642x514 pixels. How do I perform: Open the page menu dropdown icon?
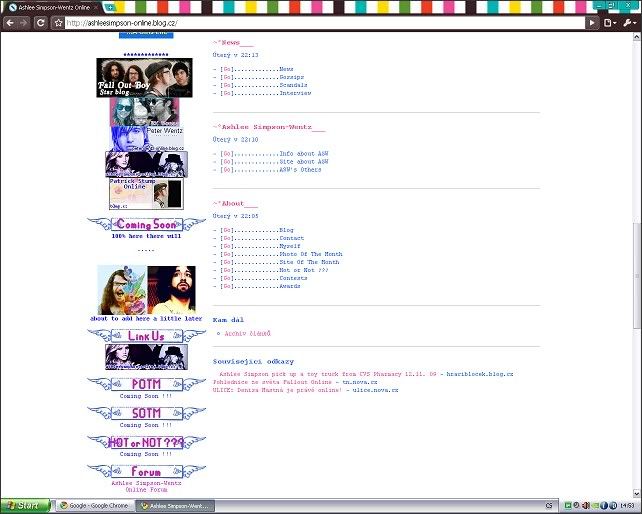[611, 22]
